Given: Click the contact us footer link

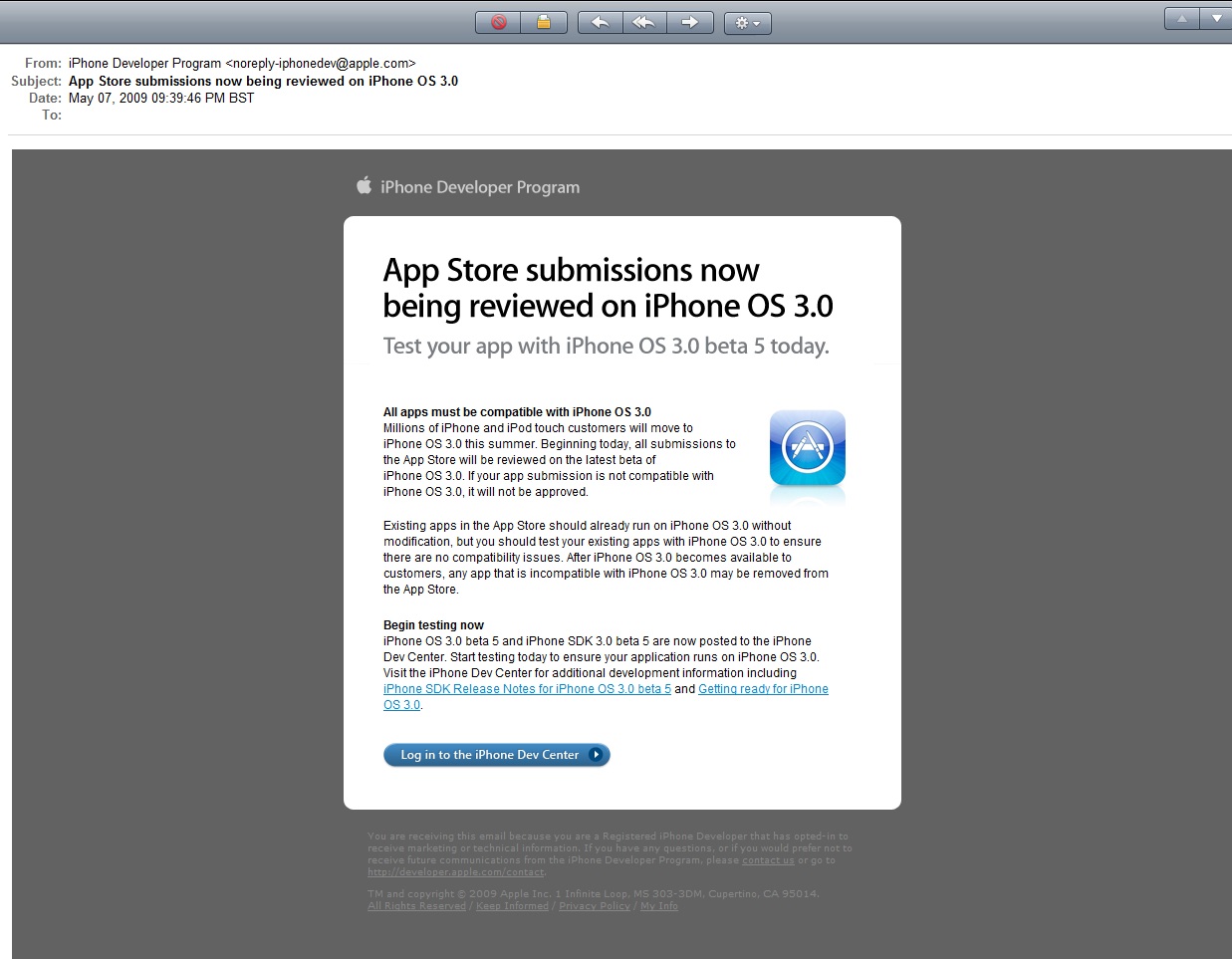Looking at the screenshot, I should click(768, 860).
